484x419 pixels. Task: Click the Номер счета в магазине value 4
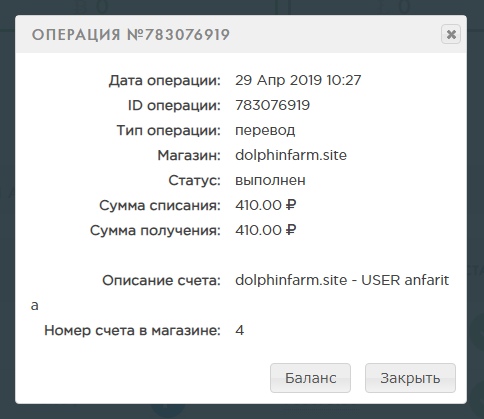(239, 330)
